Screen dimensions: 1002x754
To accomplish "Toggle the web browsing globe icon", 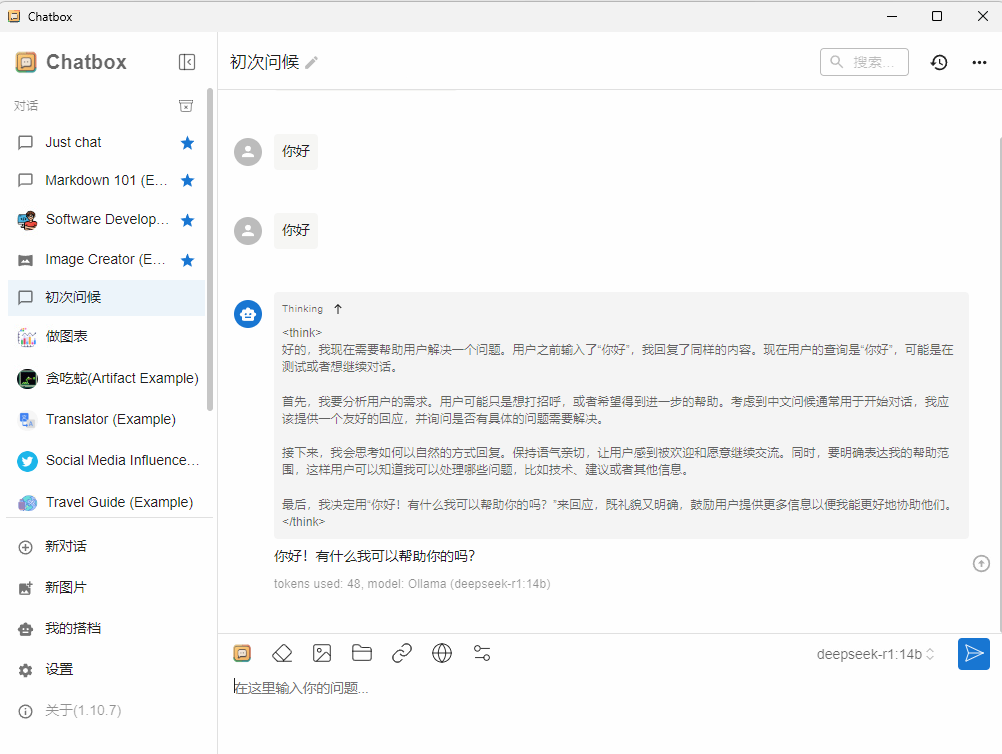I will pyautogui.click(x=442, y=653).
